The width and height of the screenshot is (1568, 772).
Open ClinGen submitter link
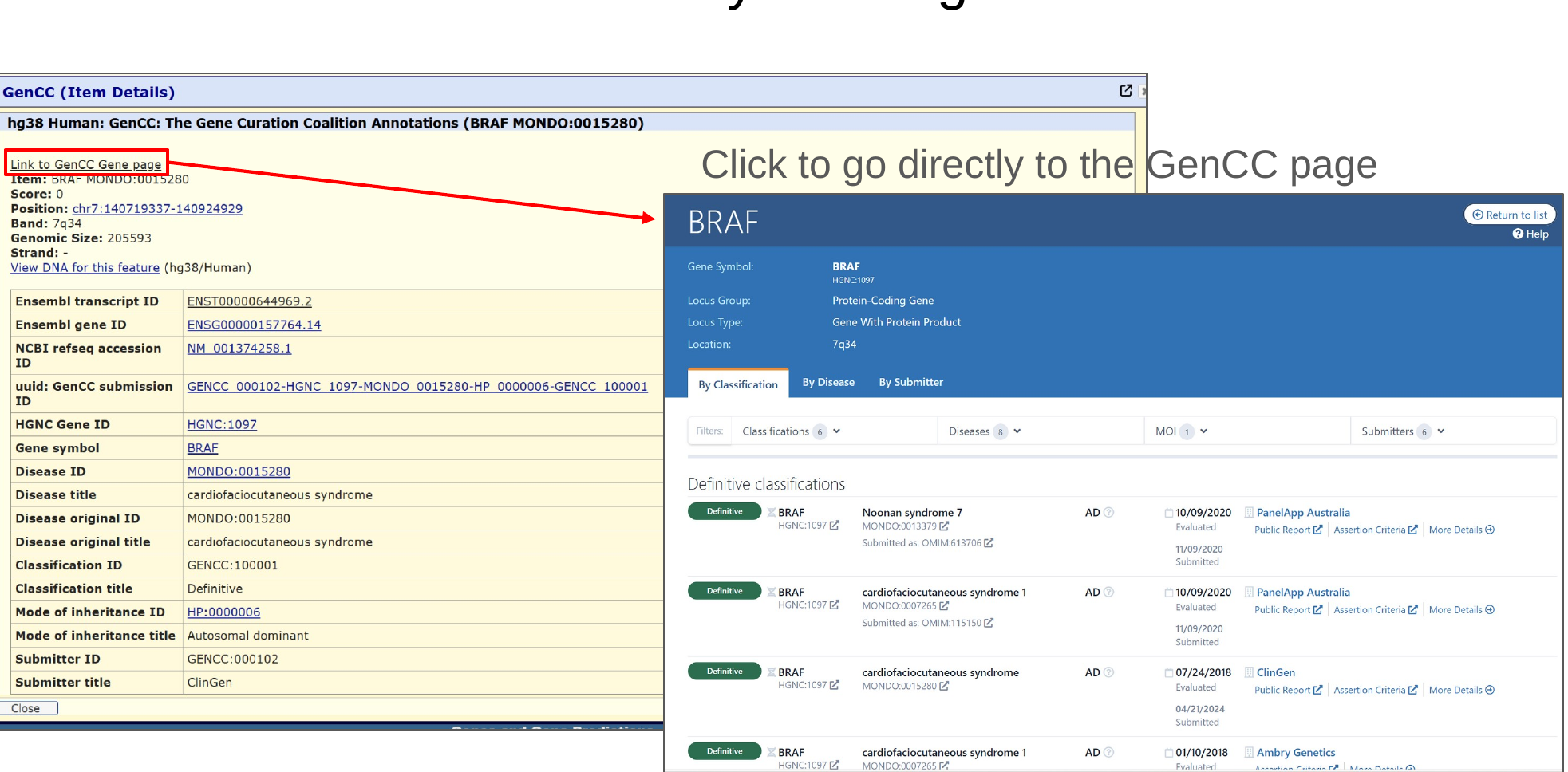pyautogui.click(x=1276, y=673)
